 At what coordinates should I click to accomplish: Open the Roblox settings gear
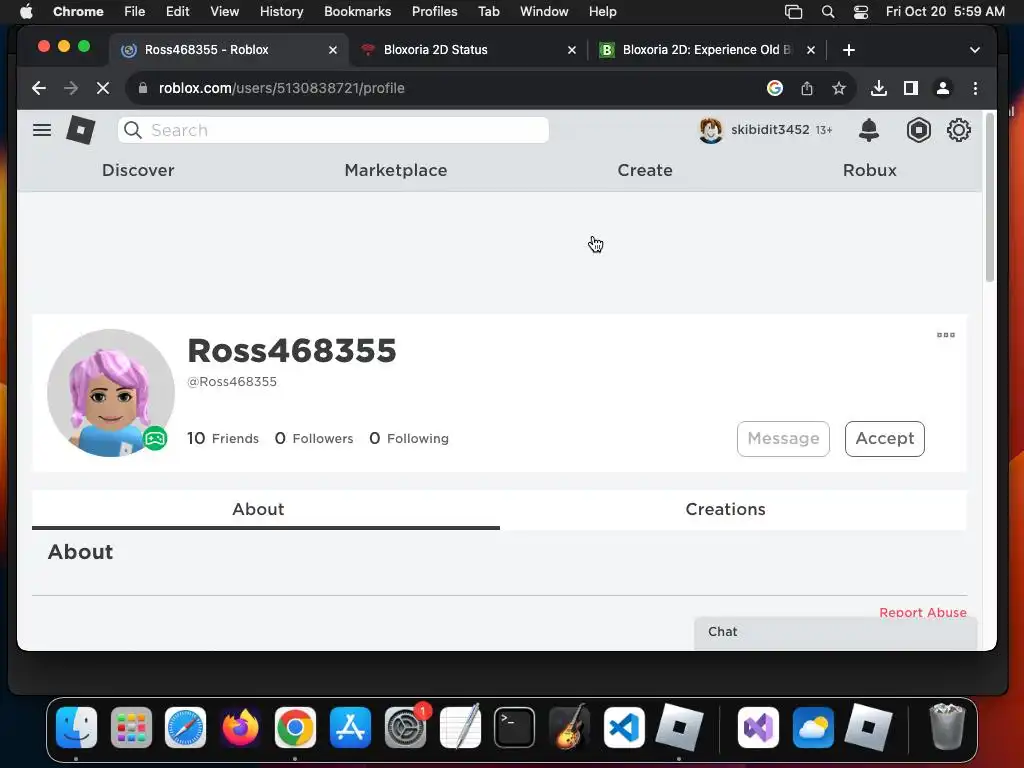point(958,130)
